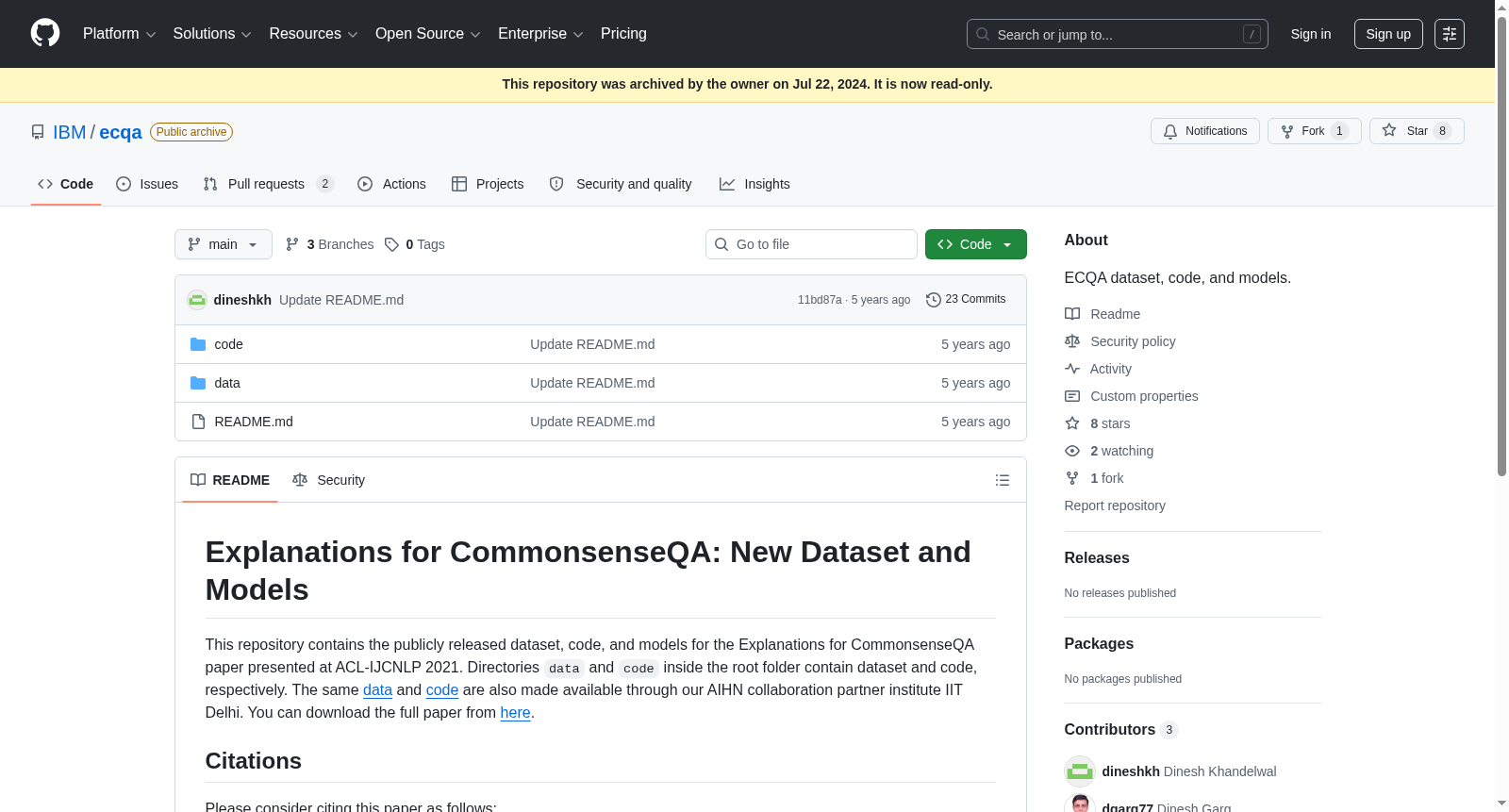Click the 'here' paper download link
Viewport: 1509px width, 812px height.
[515, 713]
